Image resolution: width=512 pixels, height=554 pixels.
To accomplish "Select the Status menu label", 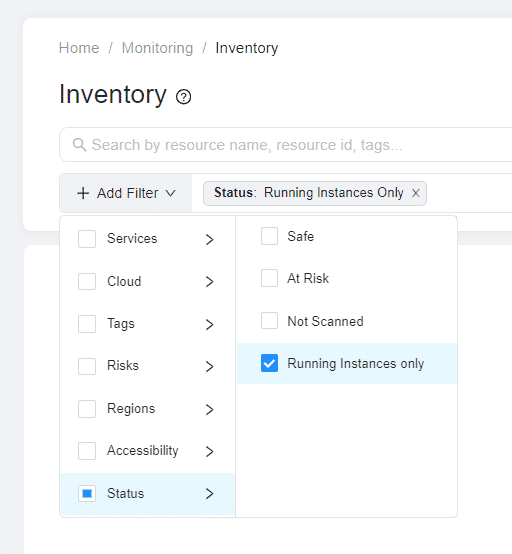I will 126,493.
